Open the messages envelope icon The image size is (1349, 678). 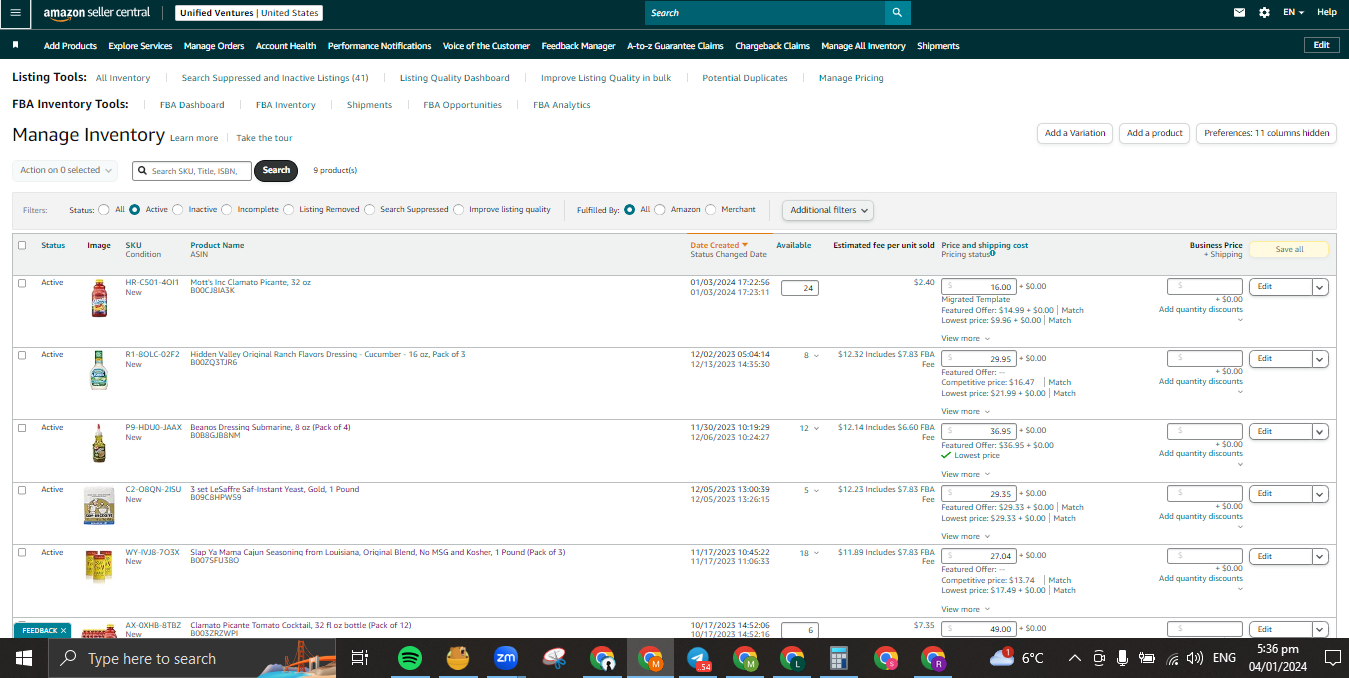pyautogui.click(x=1240, y=13)
